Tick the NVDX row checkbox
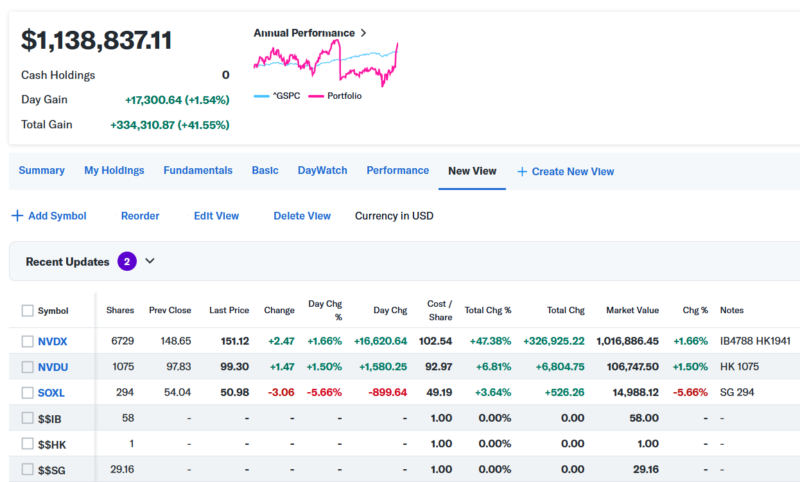The image size is (800, 482). point(27,341)
